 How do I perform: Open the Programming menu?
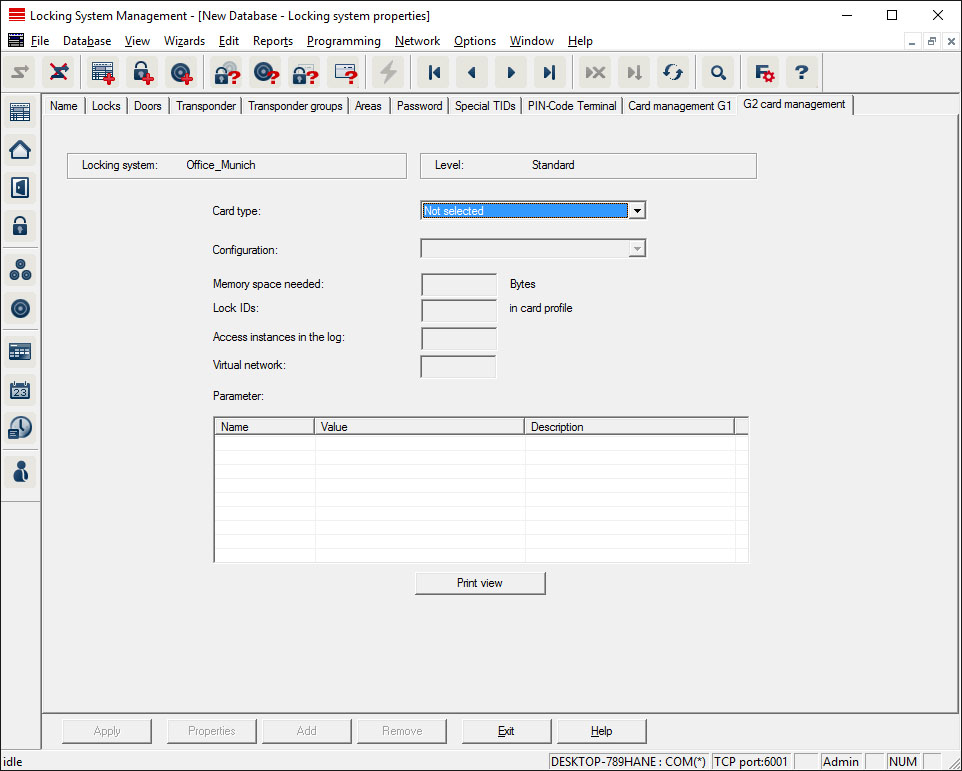343,41
